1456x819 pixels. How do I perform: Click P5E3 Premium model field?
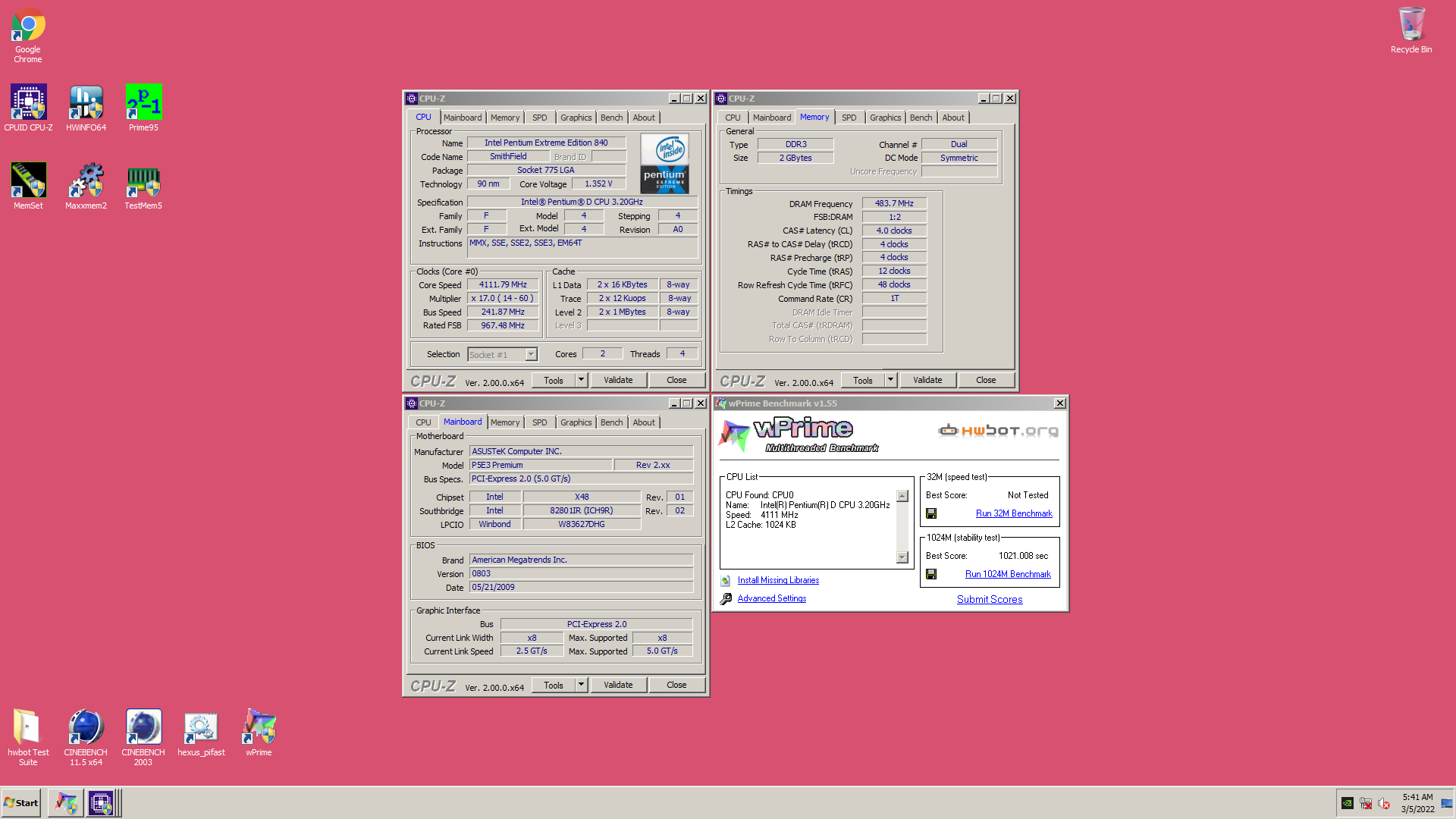(541, 465)
